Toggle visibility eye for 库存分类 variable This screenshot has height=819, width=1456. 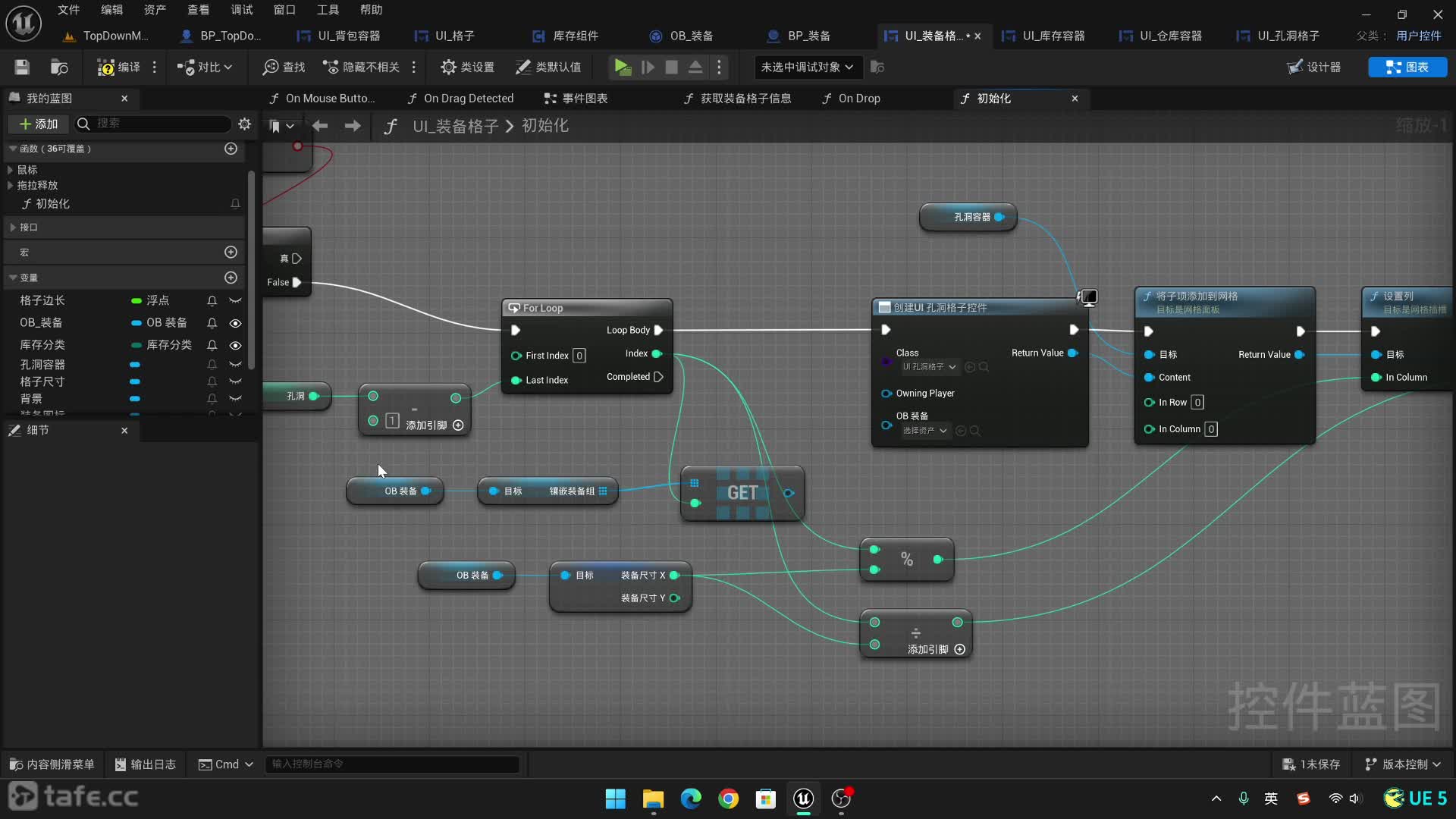pyautogui.click(x=236, y=345)
